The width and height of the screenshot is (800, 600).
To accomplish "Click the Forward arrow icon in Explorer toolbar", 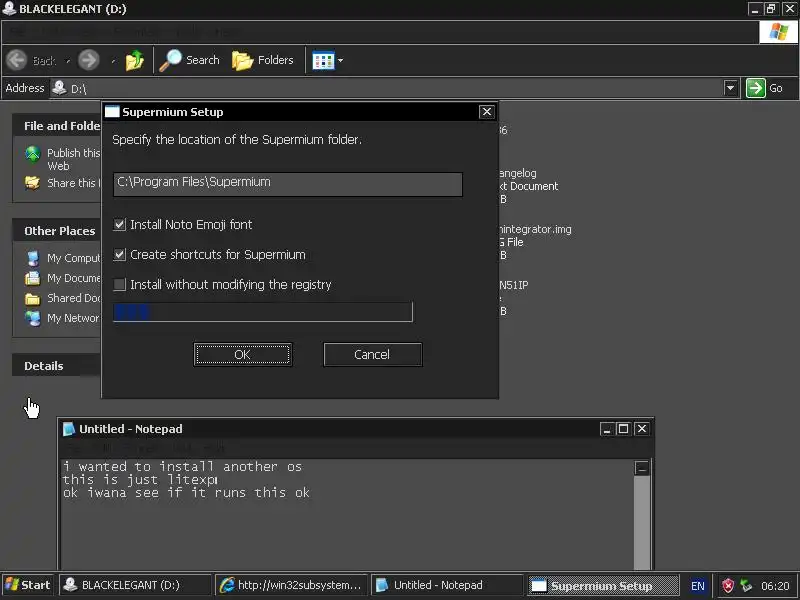I will (89, 60).
